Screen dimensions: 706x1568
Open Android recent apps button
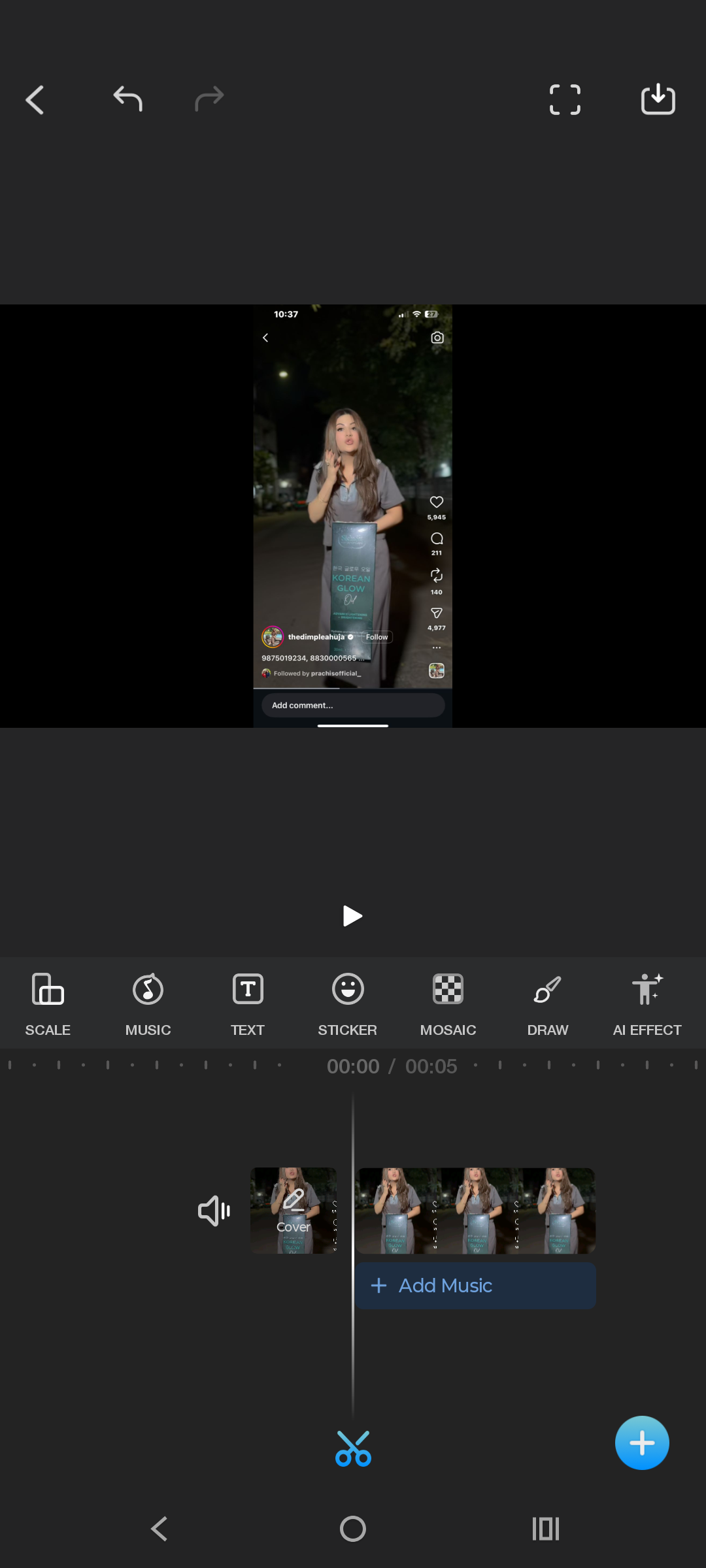coord(546,1529)
